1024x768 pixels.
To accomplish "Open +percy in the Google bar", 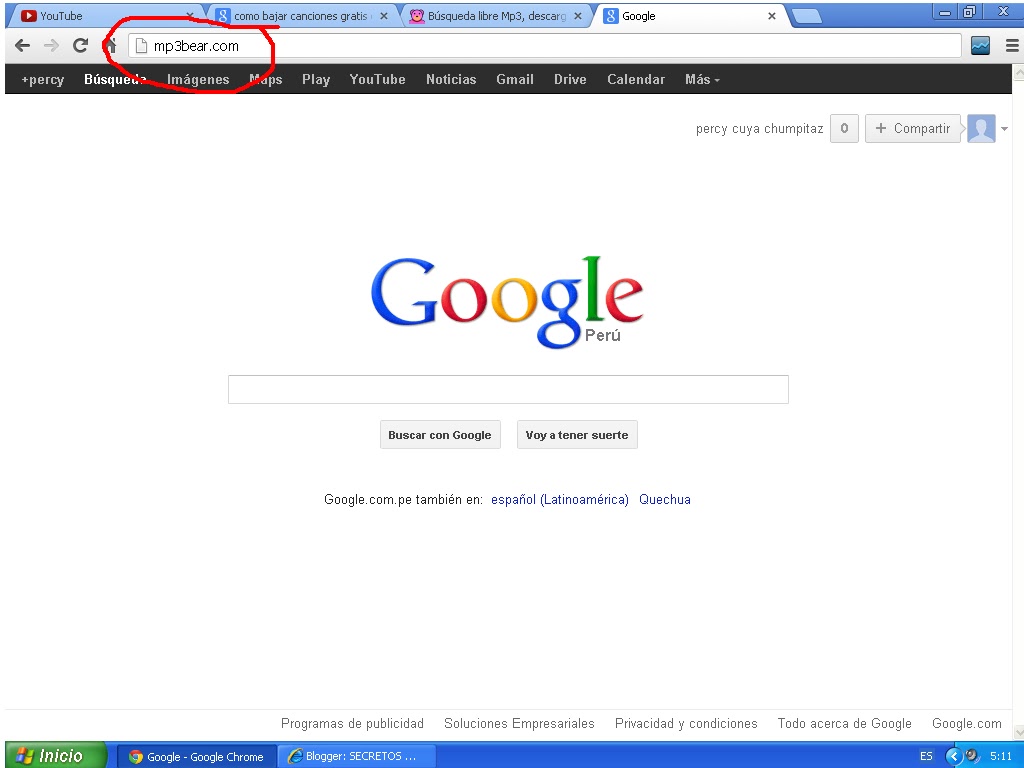I will [42, 80].
